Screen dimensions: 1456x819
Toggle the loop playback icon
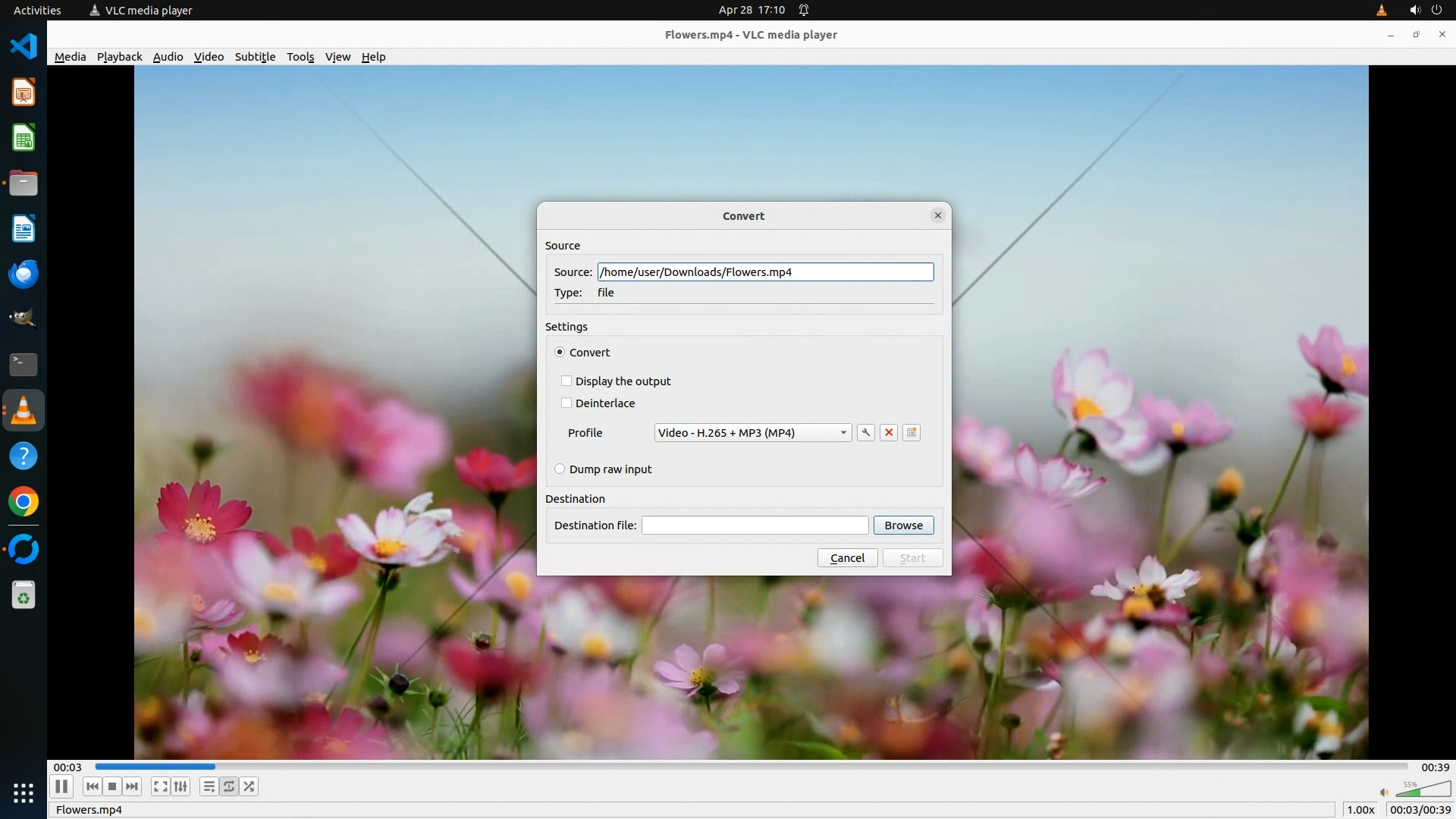(x=229, y=786)
